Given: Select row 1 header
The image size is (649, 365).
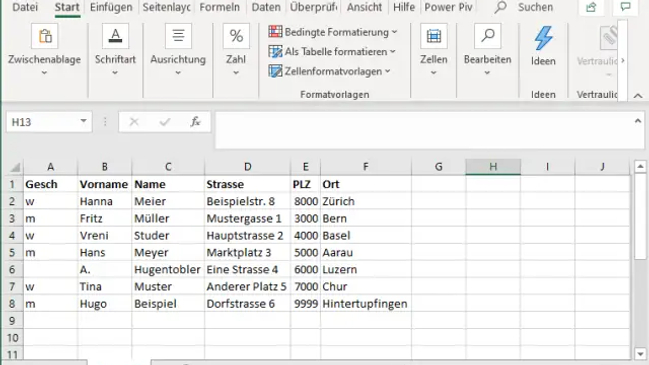Looking at the screenshot, I should tap(12, 184).
